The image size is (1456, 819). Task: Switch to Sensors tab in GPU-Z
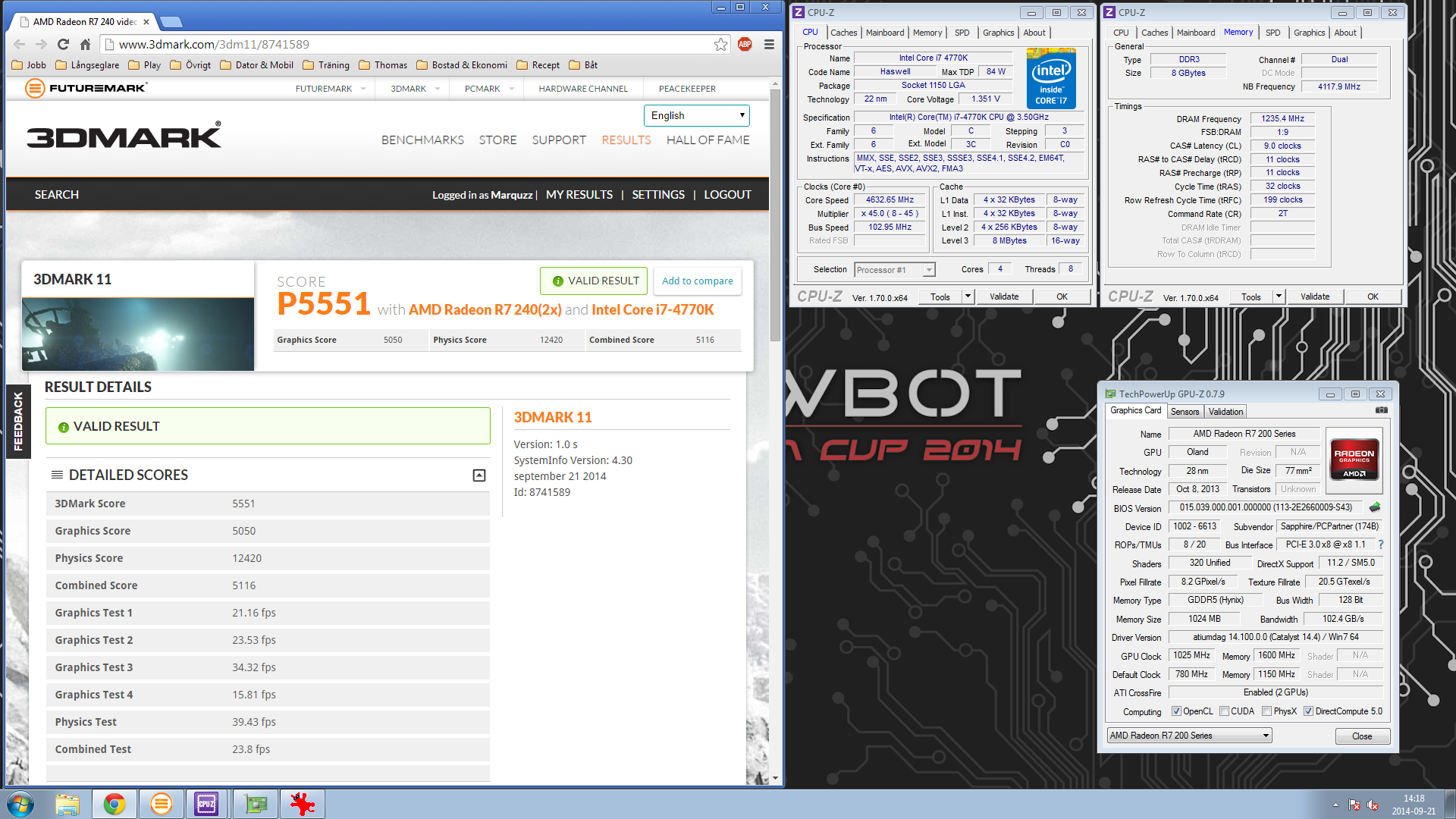pos(1185,412)
